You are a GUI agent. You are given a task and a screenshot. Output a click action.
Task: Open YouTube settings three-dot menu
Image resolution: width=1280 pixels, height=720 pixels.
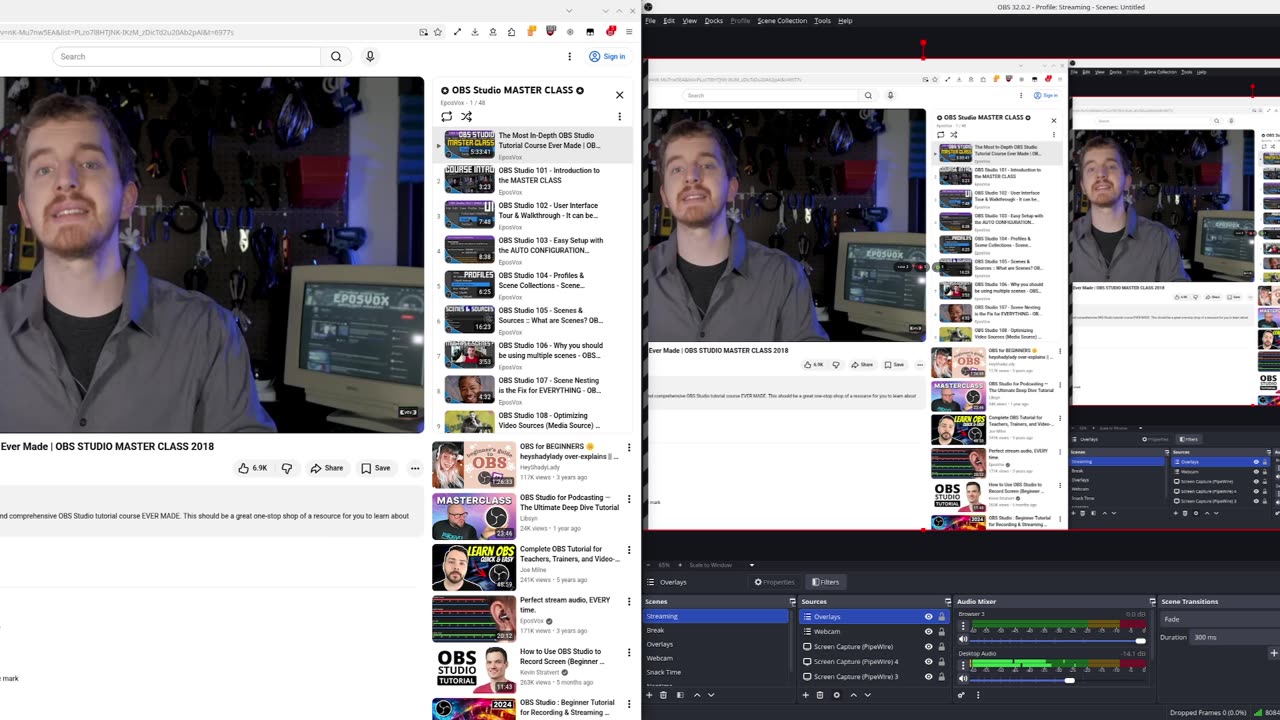570,56
